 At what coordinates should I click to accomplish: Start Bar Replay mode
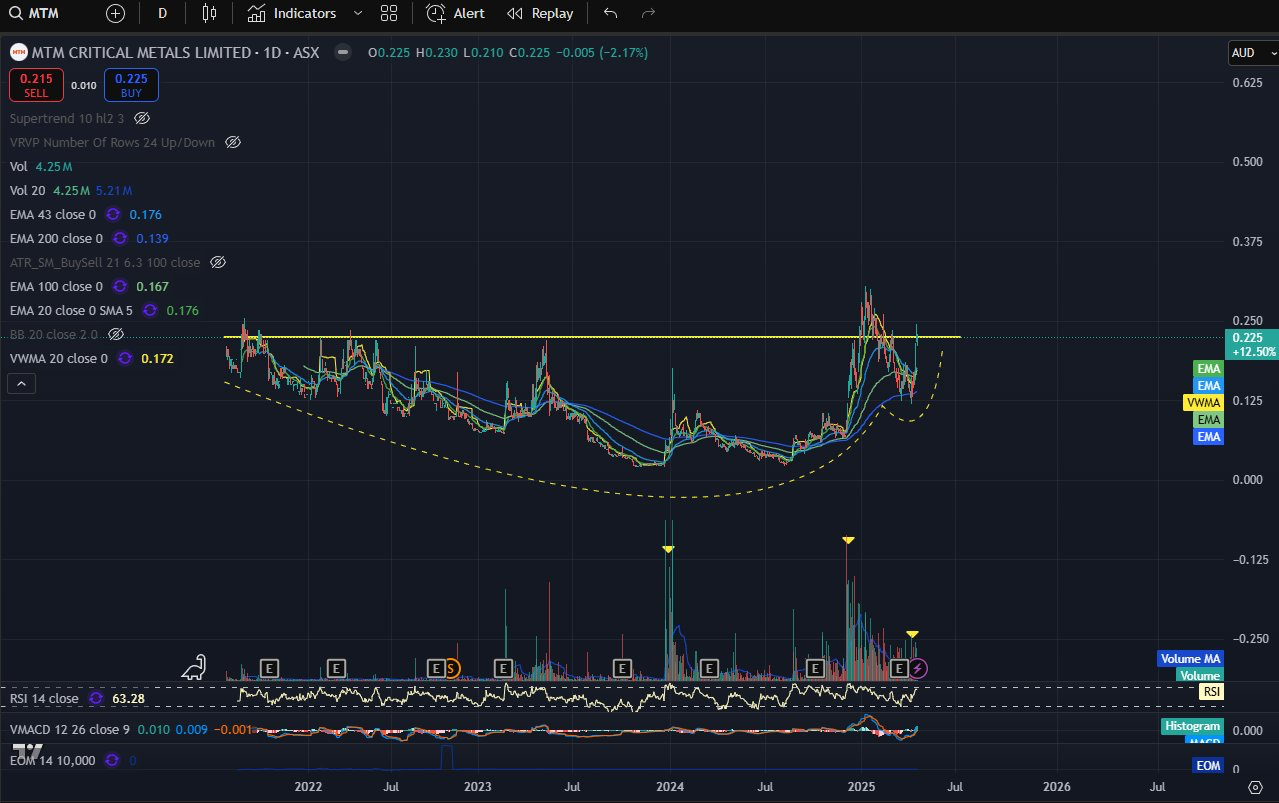click(x=540, y=13)
